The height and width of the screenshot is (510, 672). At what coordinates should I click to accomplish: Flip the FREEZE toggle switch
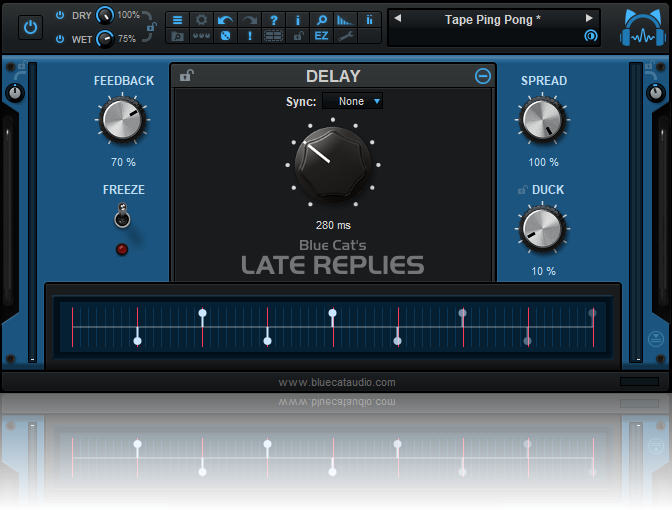pos(122,215)
